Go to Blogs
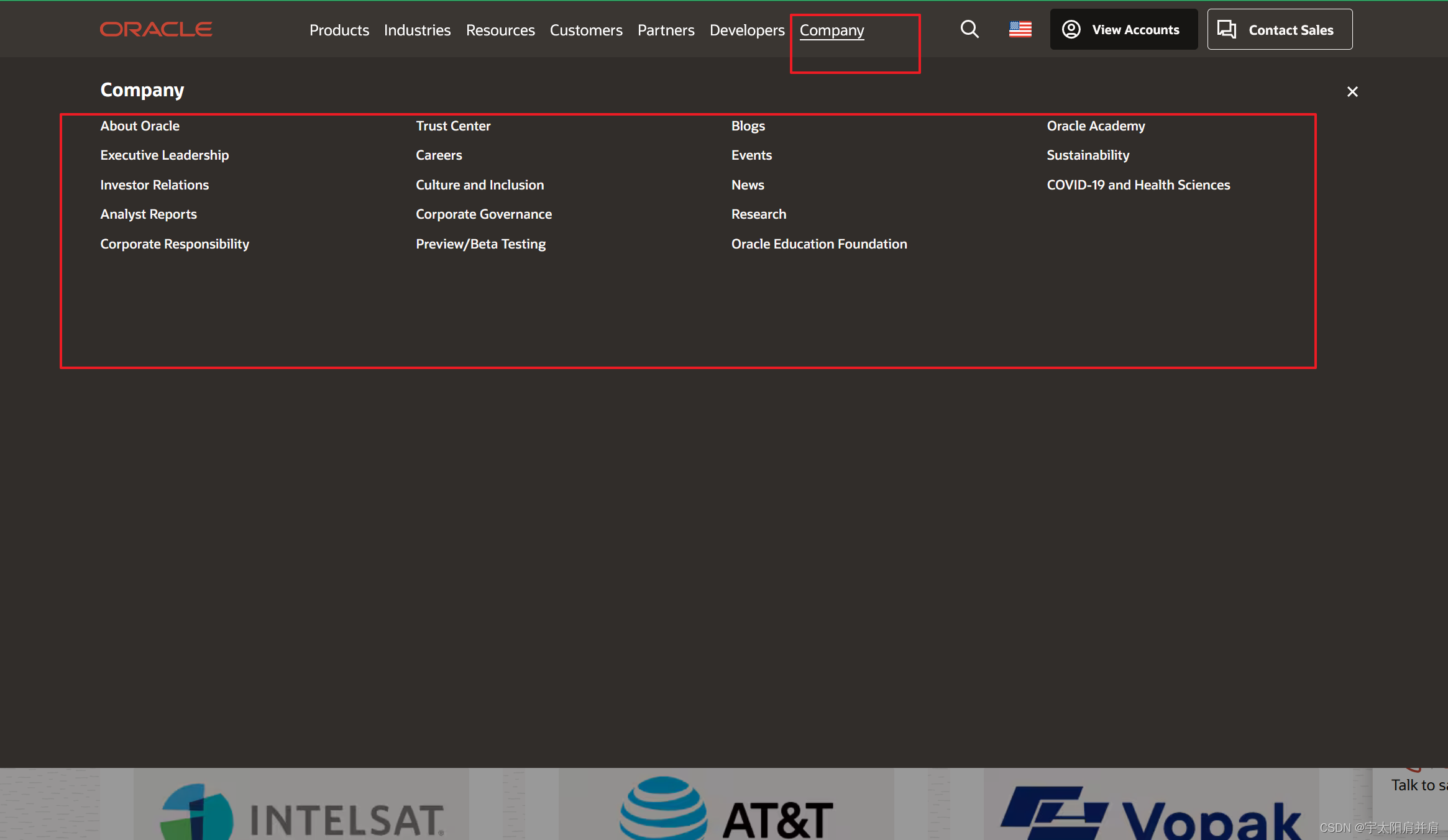The image size is (1448, 840). (748, 126)
